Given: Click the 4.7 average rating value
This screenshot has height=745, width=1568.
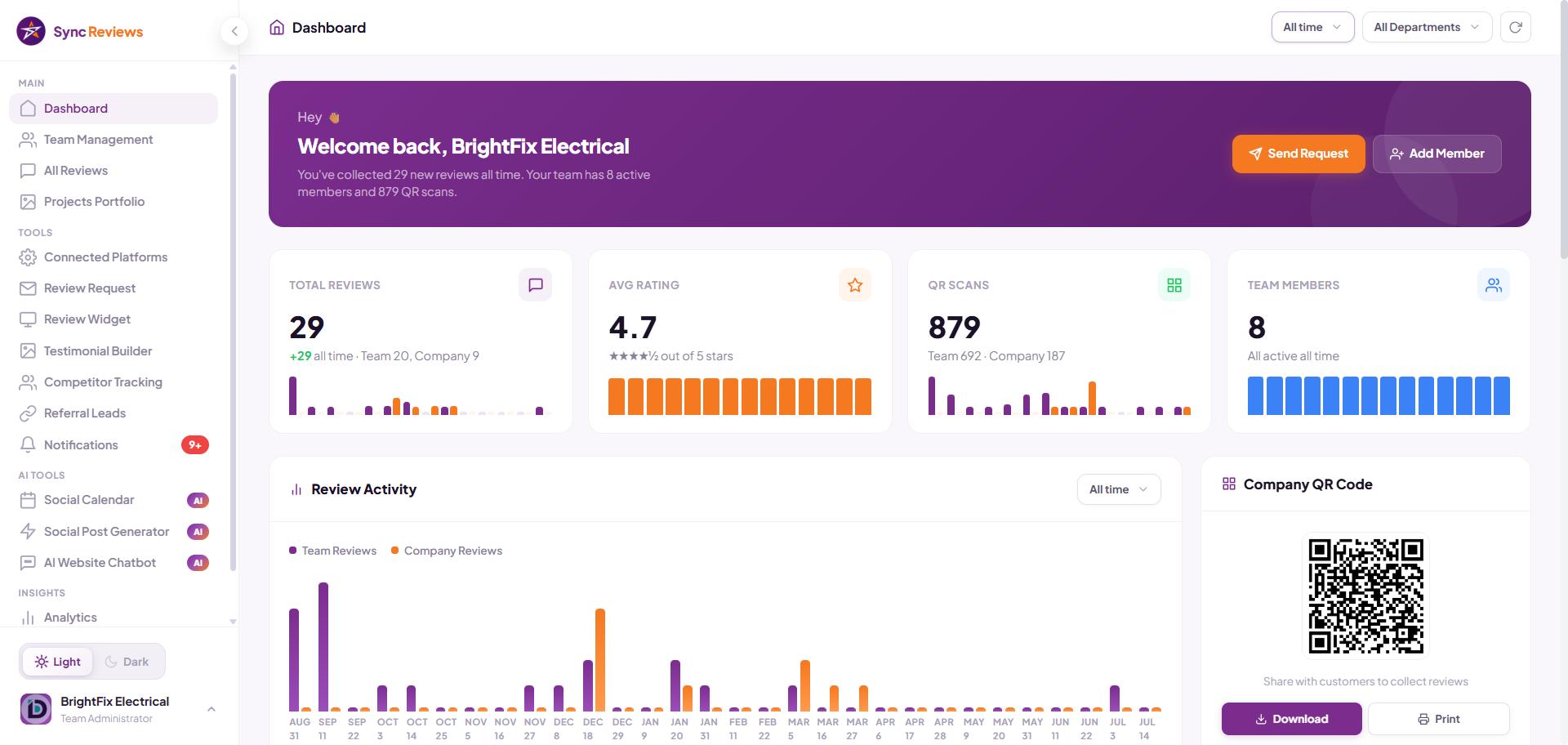Looking at the screenshot, I should click(x=633, y=328).
